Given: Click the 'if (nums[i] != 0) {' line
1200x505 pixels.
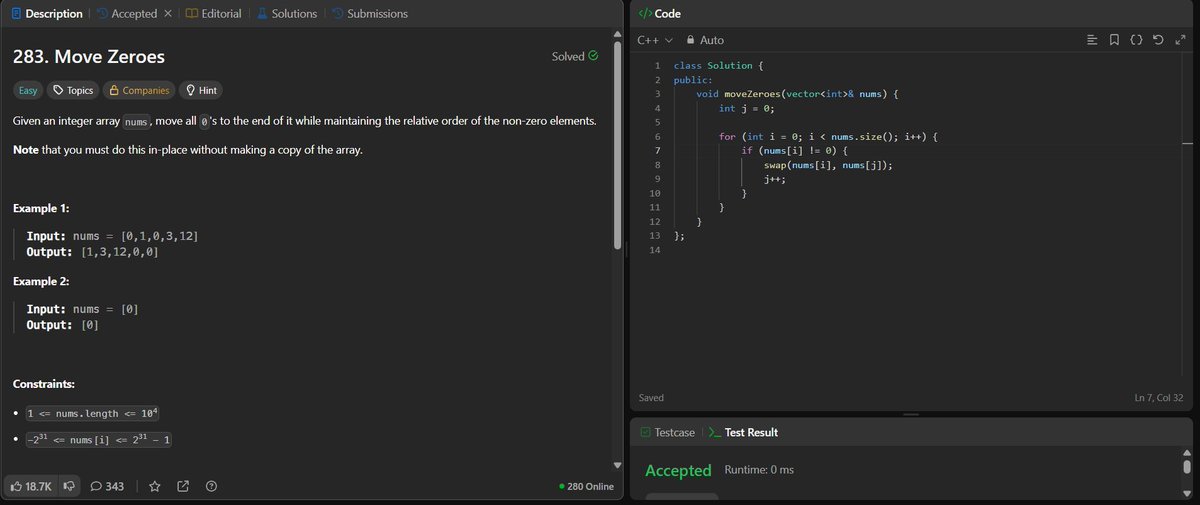Looking at the screenshot, I should click(794, 150).
